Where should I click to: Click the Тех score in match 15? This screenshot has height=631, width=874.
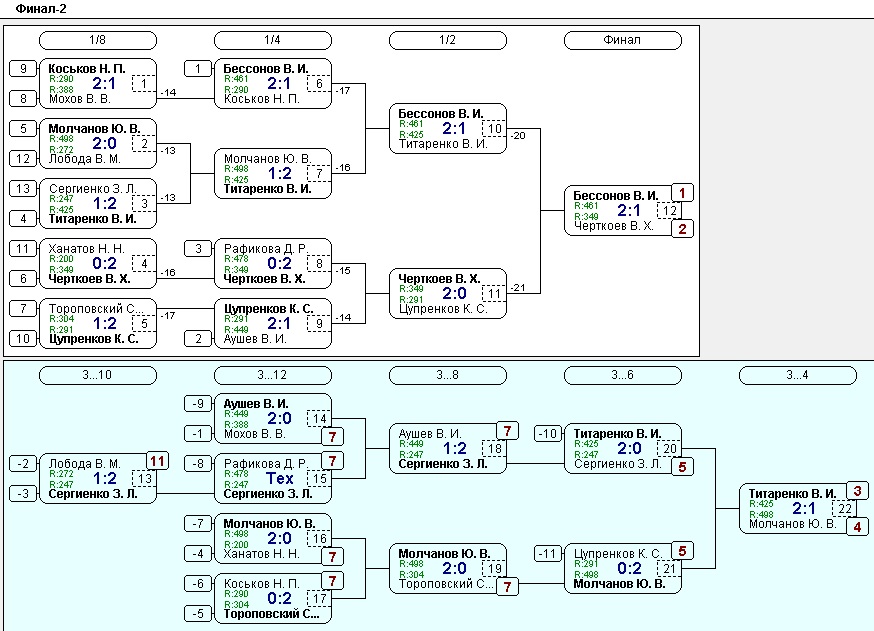279,478
